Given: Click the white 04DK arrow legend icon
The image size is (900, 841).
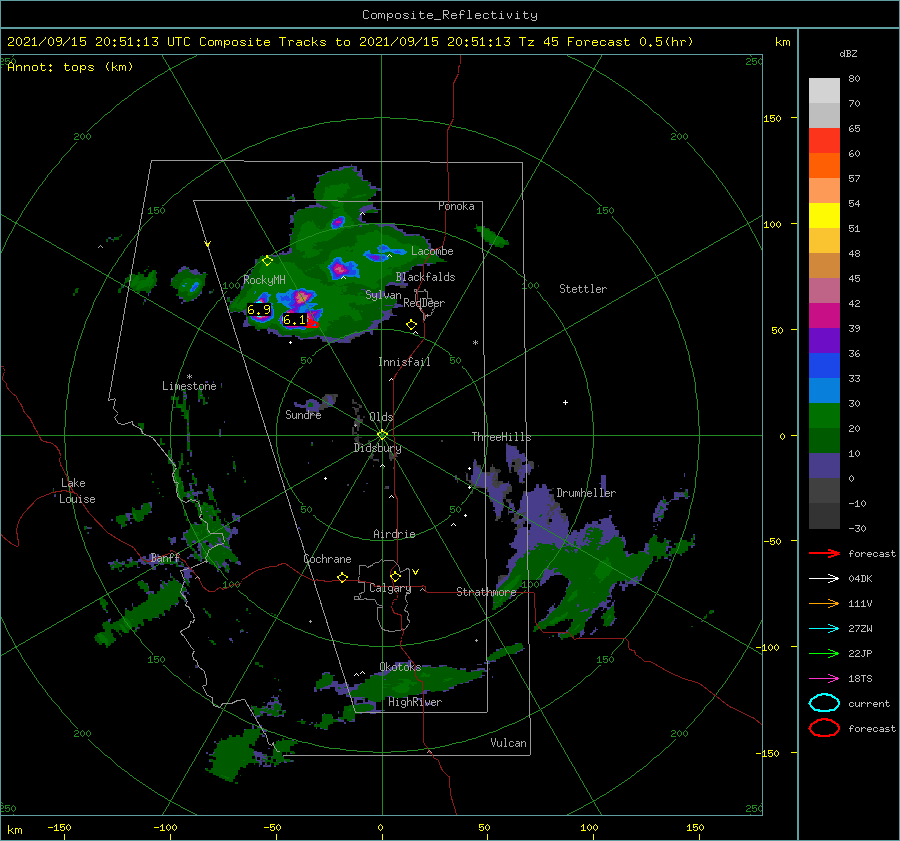Looking at the screenshot, I should [824, 579].
